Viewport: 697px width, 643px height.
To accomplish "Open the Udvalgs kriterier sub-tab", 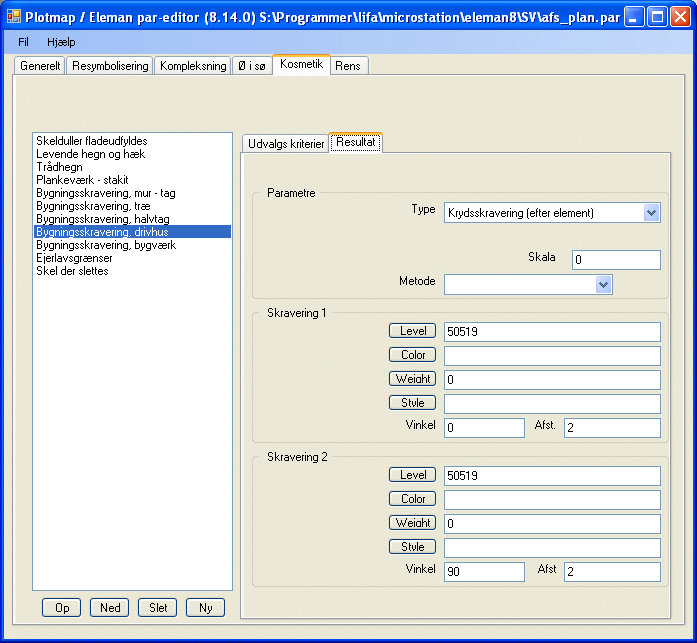I will 286,144.
